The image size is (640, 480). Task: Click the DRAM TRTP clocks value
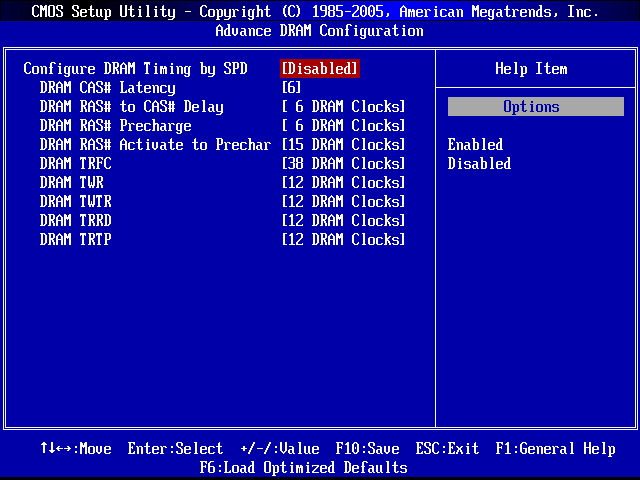pyautogui.click(x=343, y=240)
